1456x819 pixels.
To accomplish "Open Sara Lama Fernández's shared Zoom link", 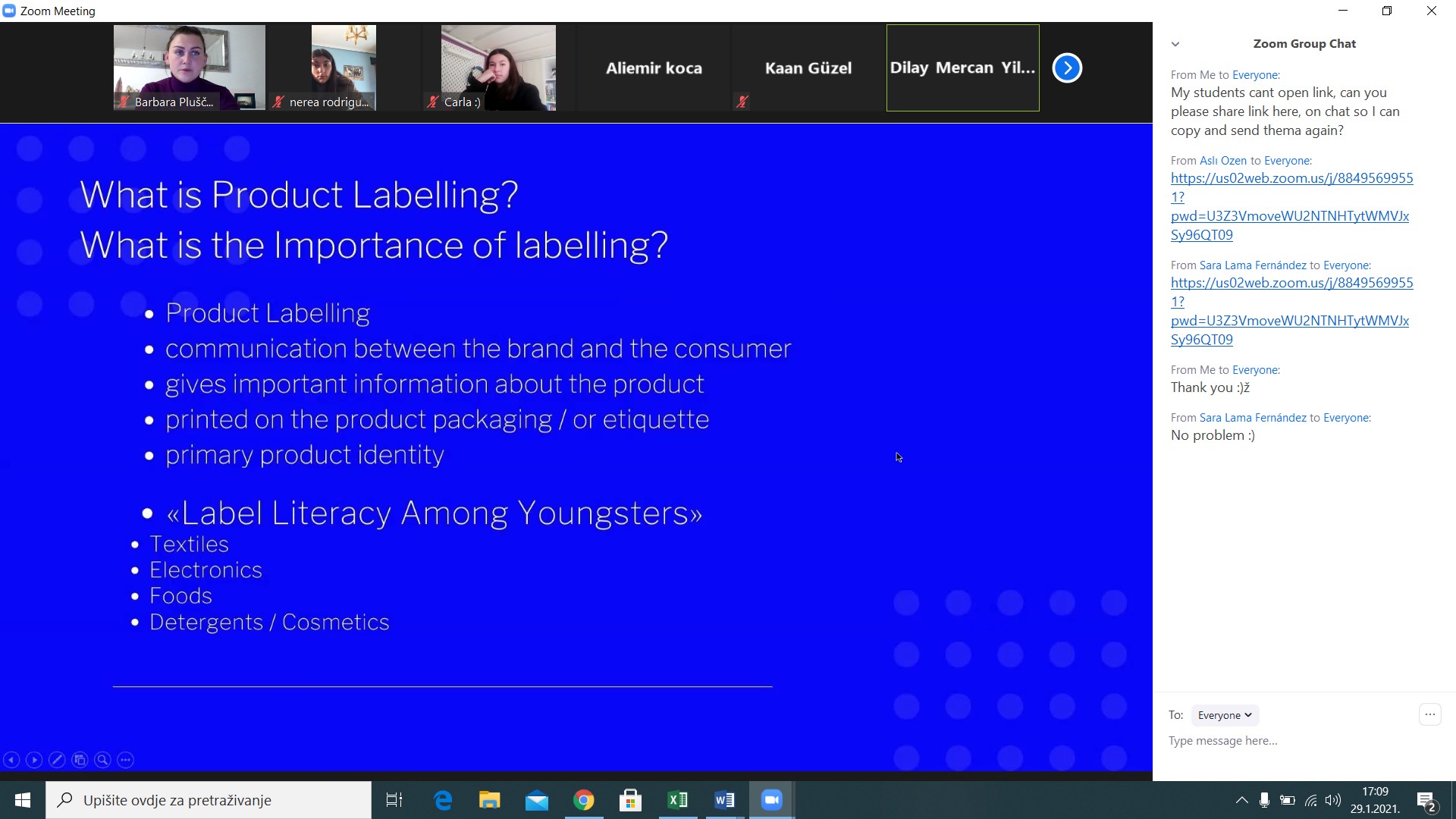I will click(x=1291, y=311).
